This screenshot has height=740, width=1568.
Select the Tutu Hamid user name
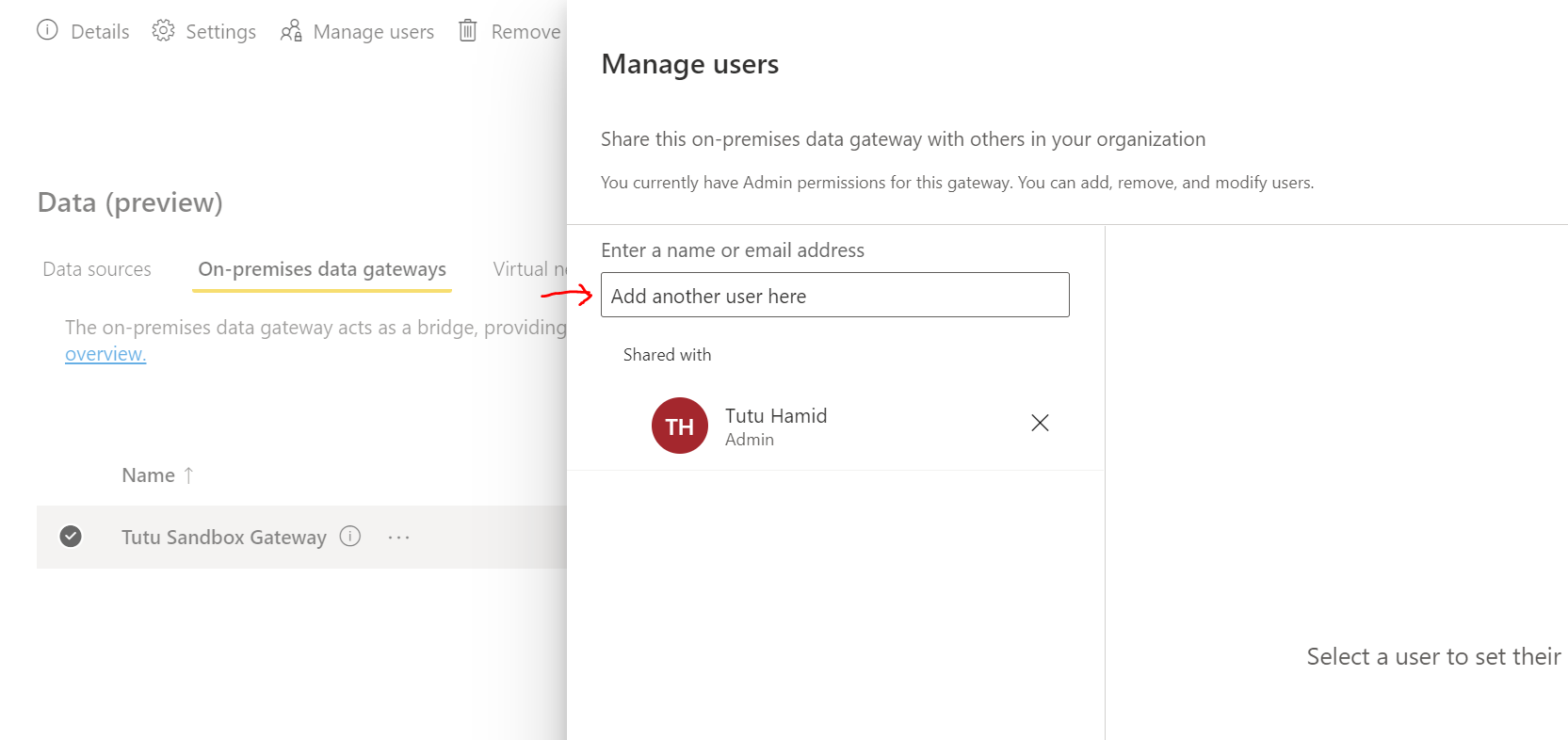click(776, 415)
